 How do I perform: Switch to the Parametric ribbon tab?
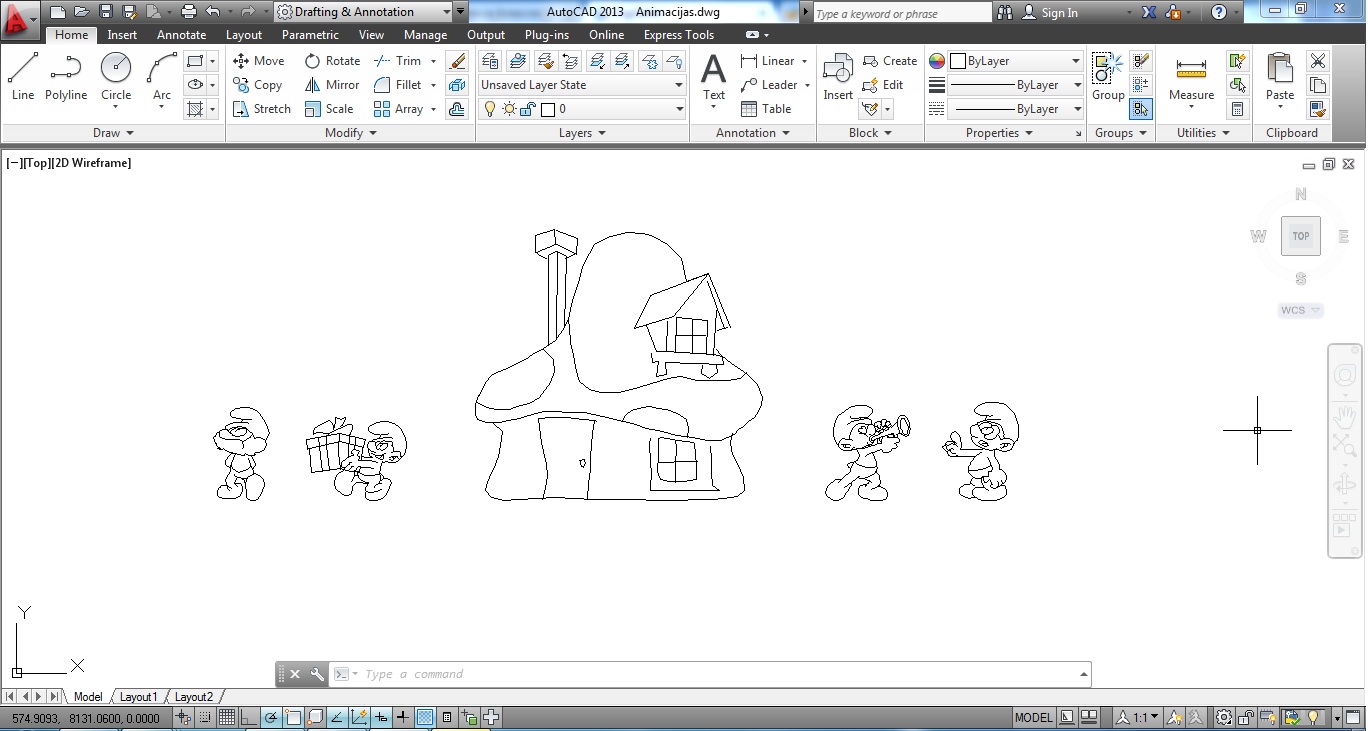[310, 35]
